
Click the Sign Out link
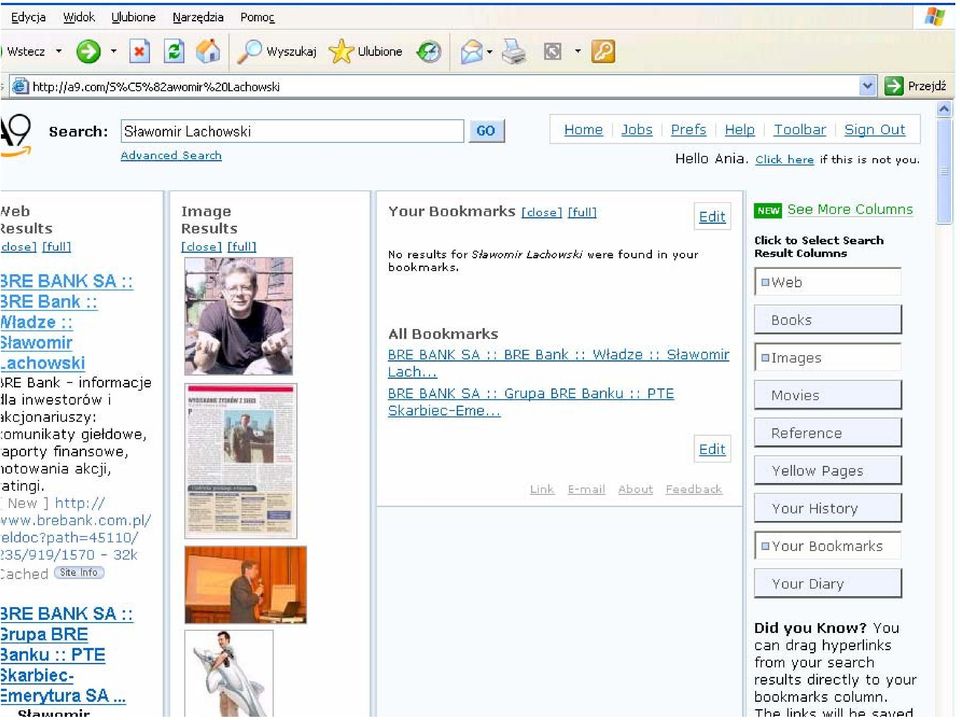(x=874, y=130)
